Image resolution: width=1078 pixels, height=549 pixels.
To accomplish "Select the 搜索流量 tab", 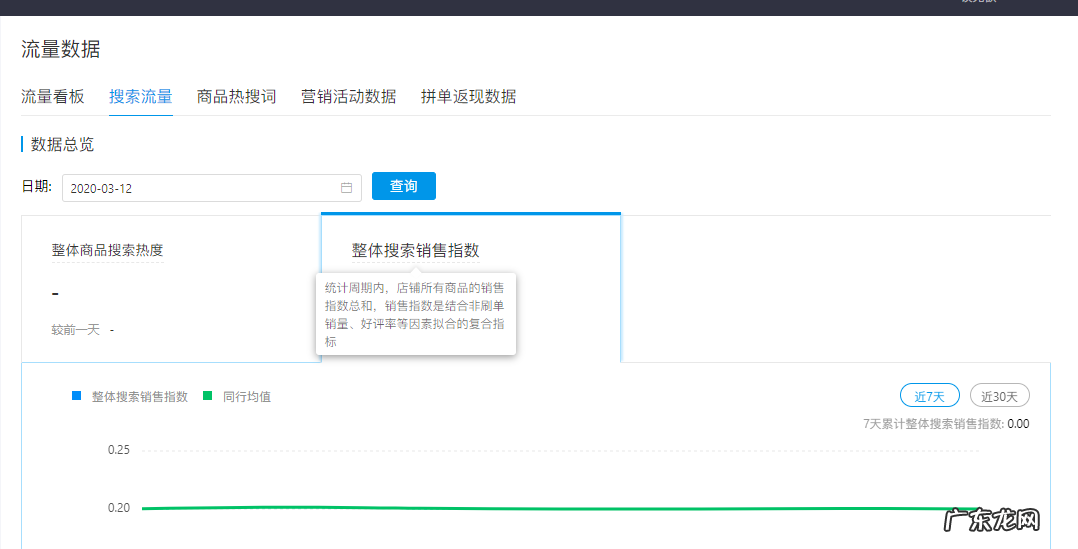I will (140, 96).
